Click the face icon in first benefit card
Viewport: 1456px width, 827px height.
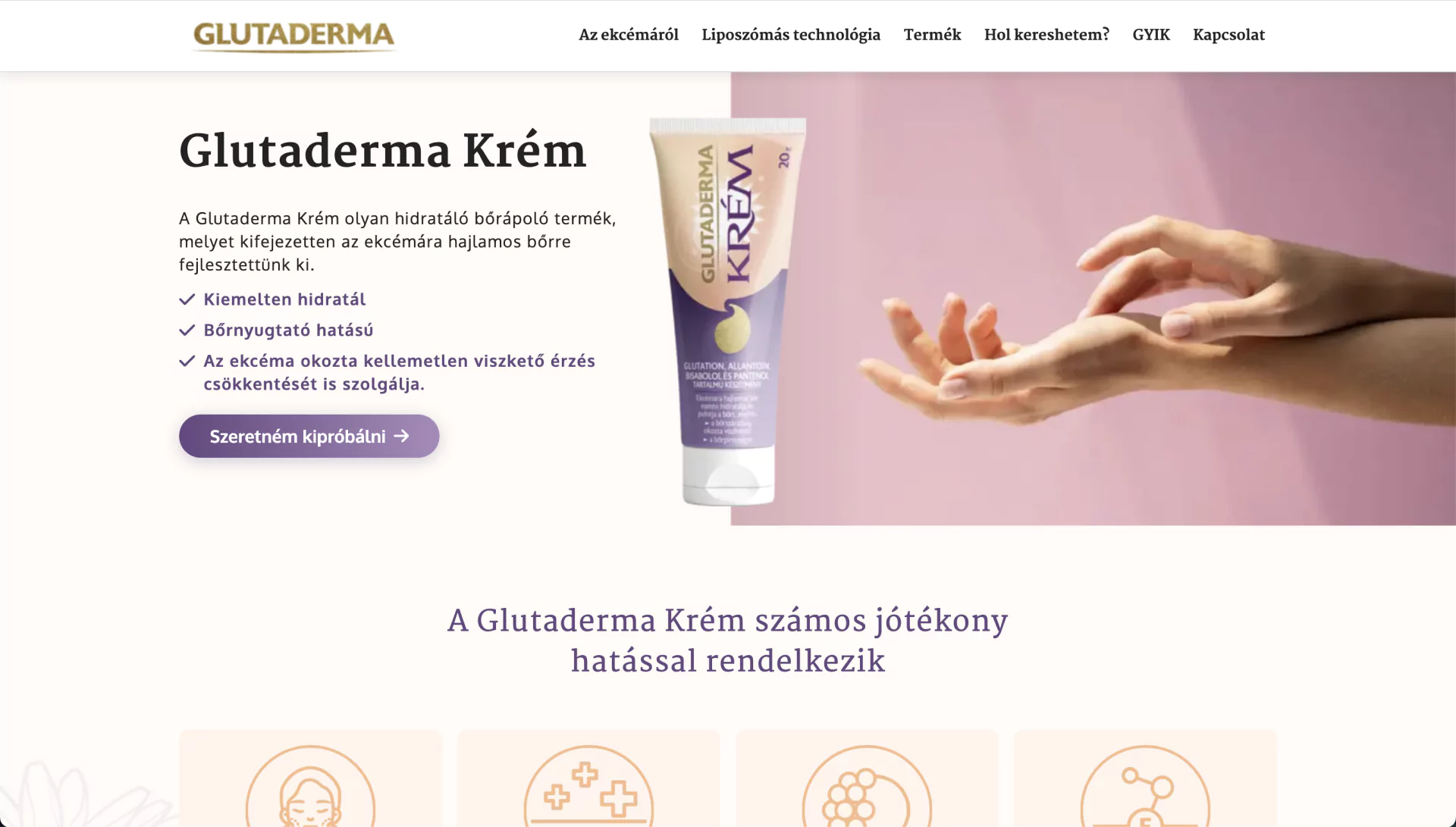coord(310,787)
